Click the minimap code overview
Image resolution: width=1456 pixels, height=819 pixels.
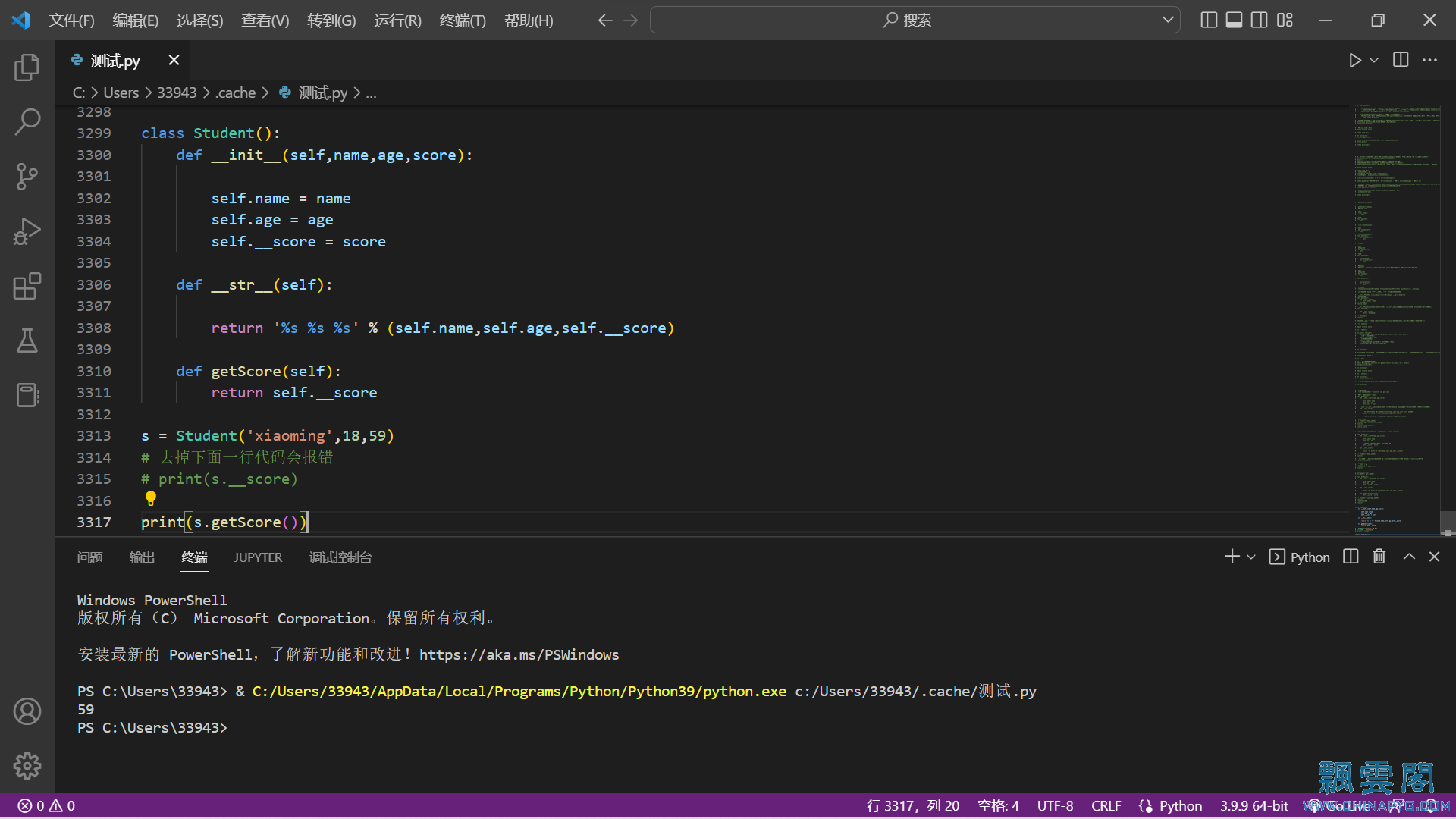tap(1397, 318)
